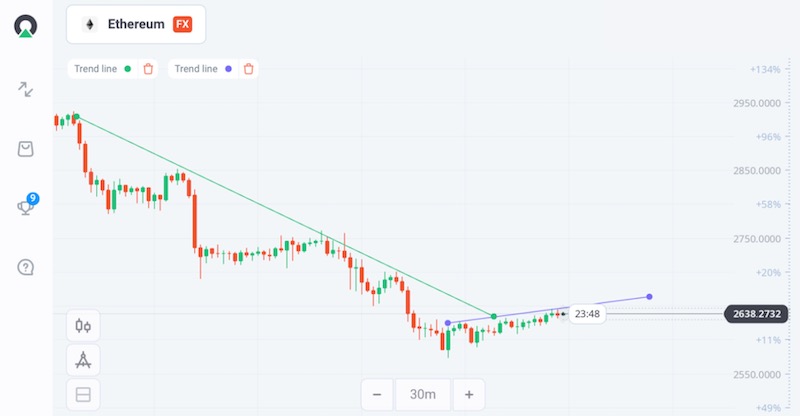Open candlestick chart type tool
800x416 pixels.
[x=83, y=326]
